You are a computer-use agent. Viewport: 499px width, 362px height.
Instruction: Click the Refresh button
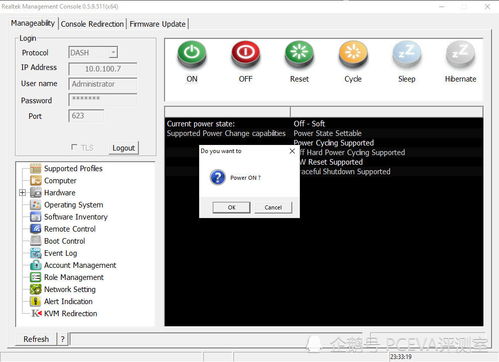click(36, 339)
